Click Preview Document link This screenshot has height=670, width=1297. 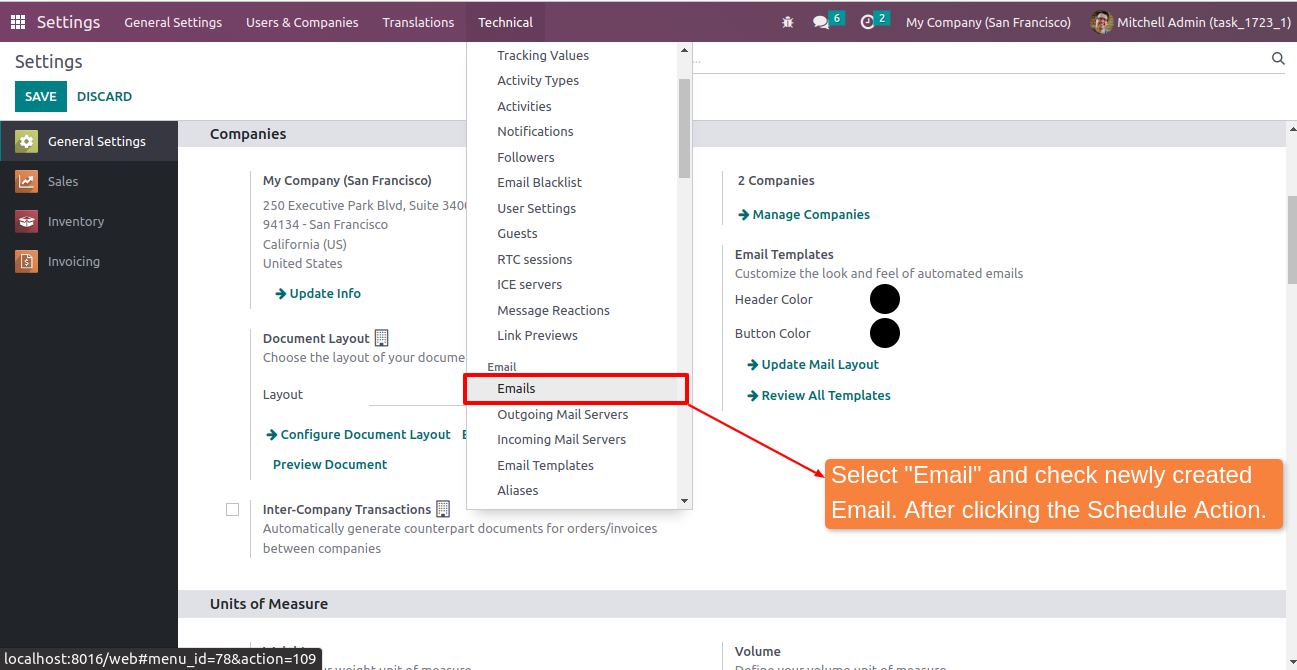coord(330,464)
